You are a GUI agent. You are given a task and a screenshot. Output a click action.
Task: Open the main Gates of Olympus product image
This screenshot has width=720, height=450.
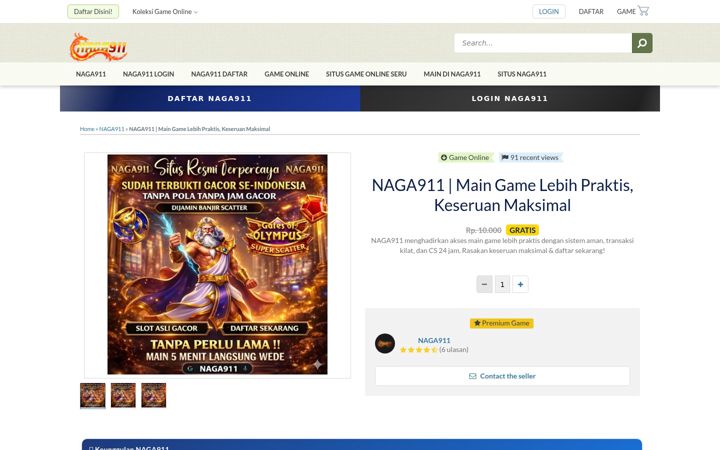coord(217,264)
